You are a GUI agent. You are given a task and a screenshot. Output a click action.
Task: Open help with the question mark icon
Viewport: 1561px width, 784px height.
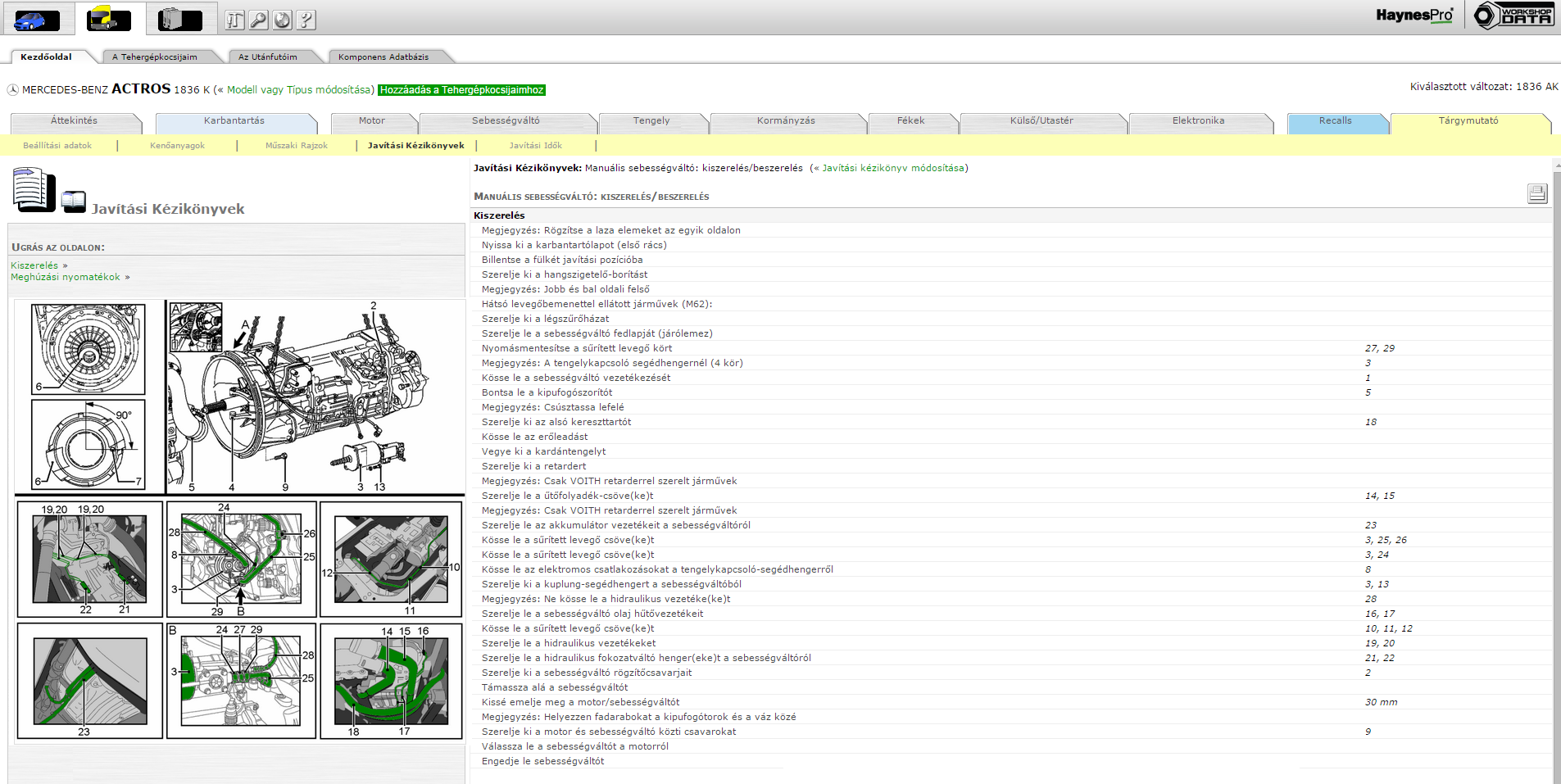point(306,20)
